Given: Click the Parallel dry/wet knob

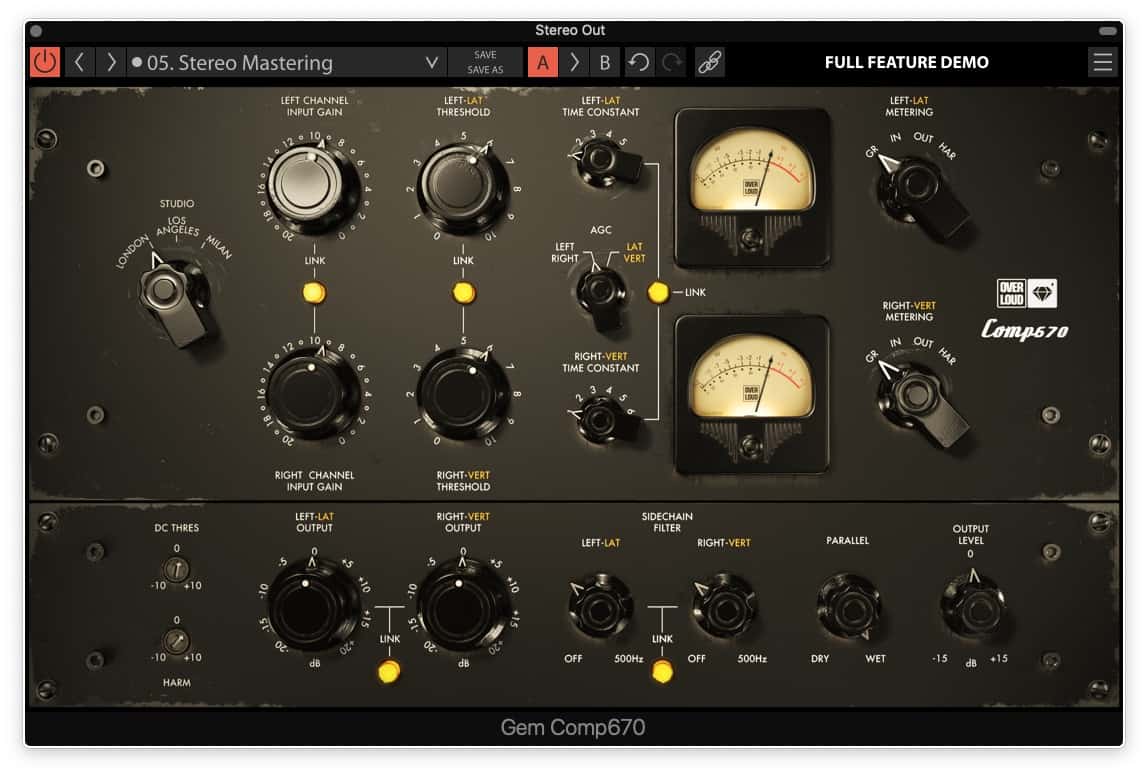Looking at the screenshot, I should coord(849,607).
